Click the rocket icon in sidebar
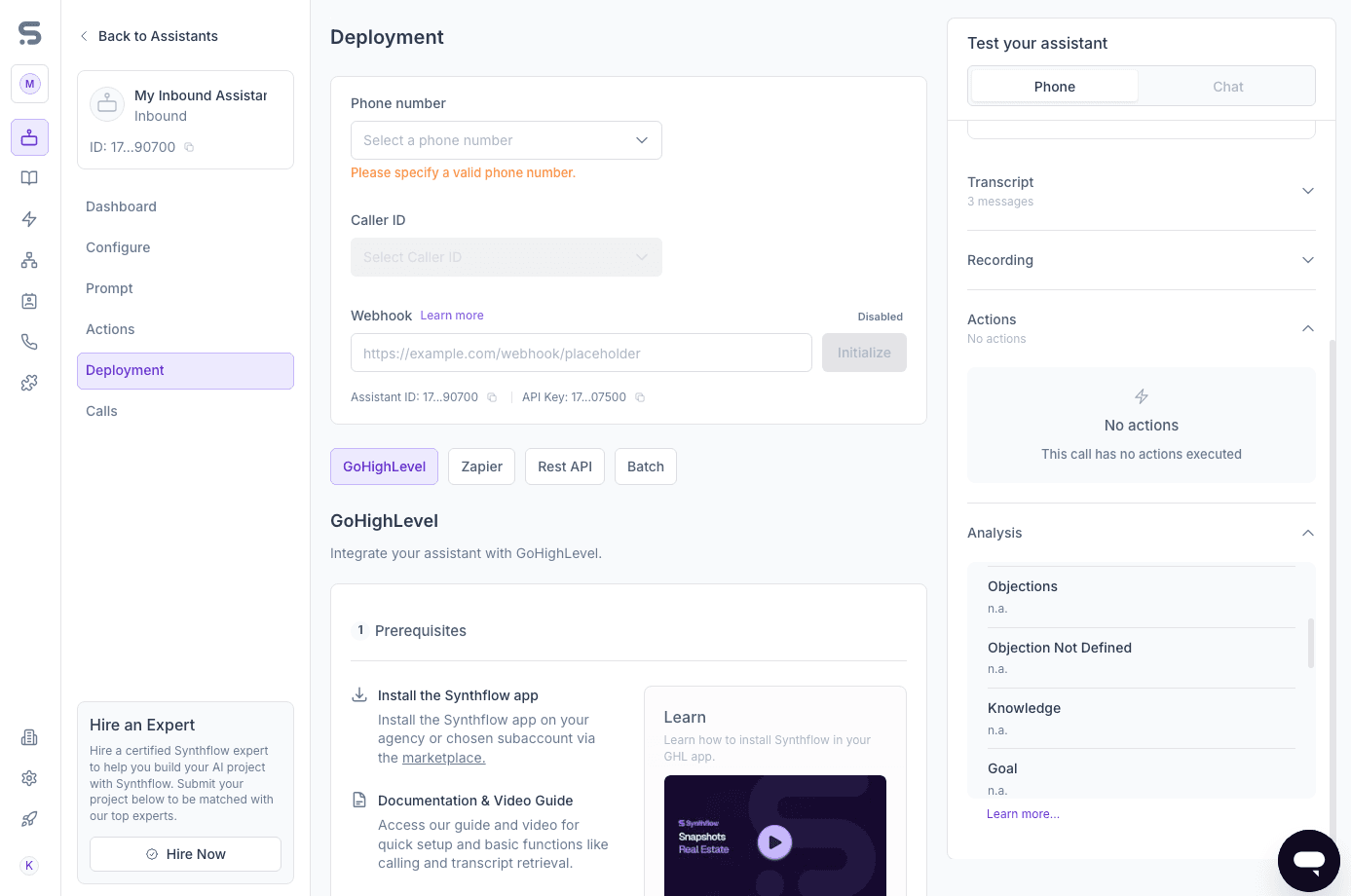 coord(29,819)
